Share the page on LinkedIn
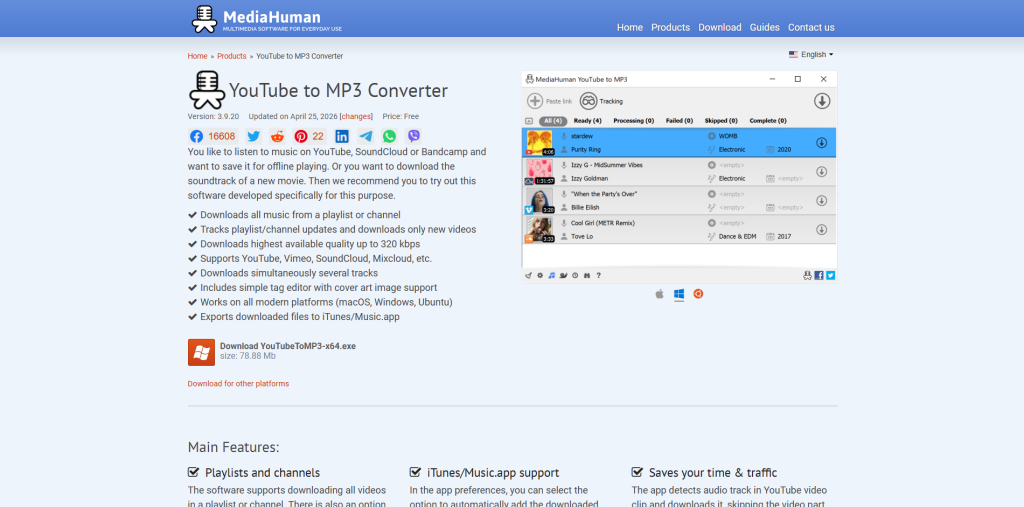Viewport: 1024px width, 507px height. click(x=342, y=137)
